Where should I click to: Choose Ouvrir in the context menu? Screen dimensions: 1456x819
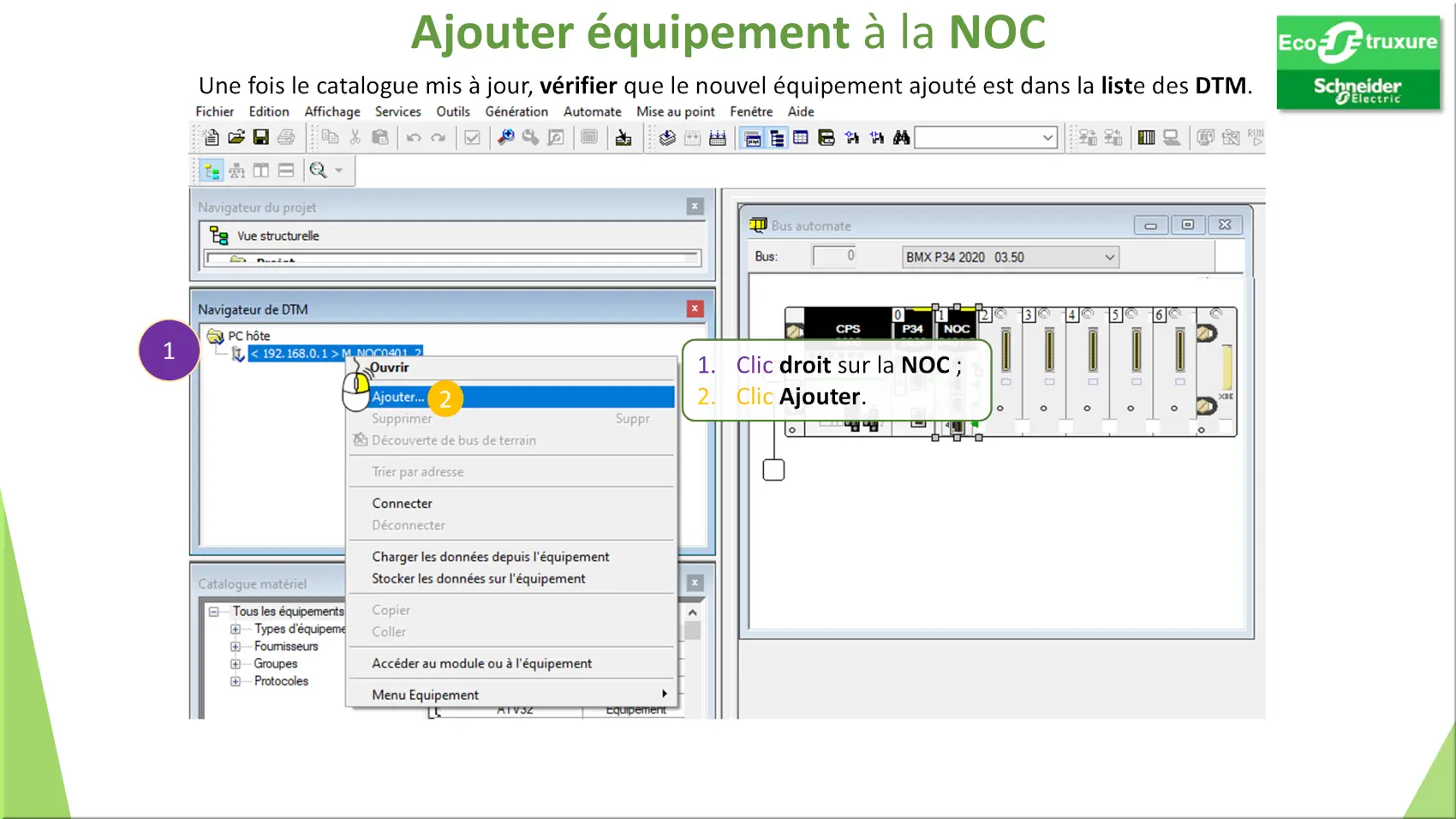coord(511,368)
